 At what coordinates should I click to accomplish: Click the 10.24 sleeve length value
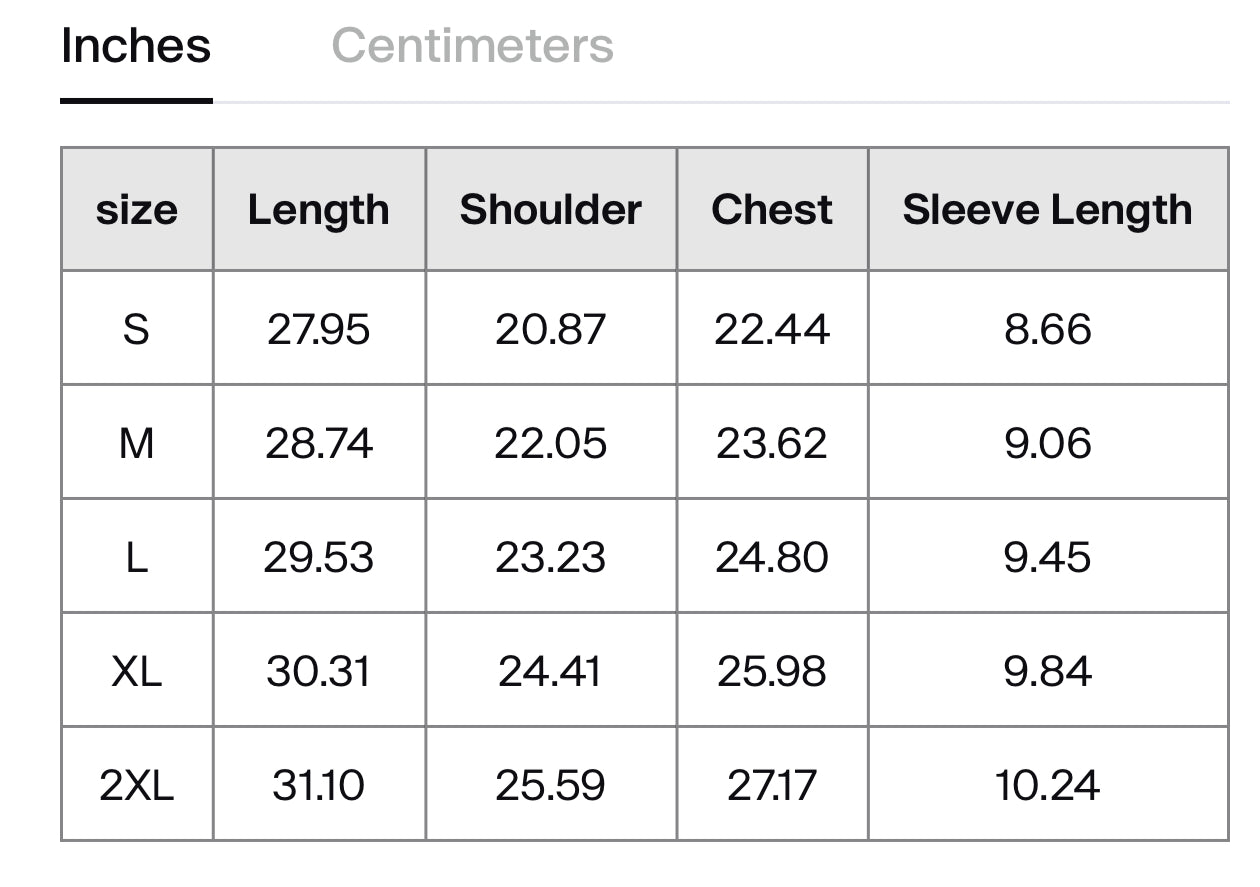[x=1047, y=785]
